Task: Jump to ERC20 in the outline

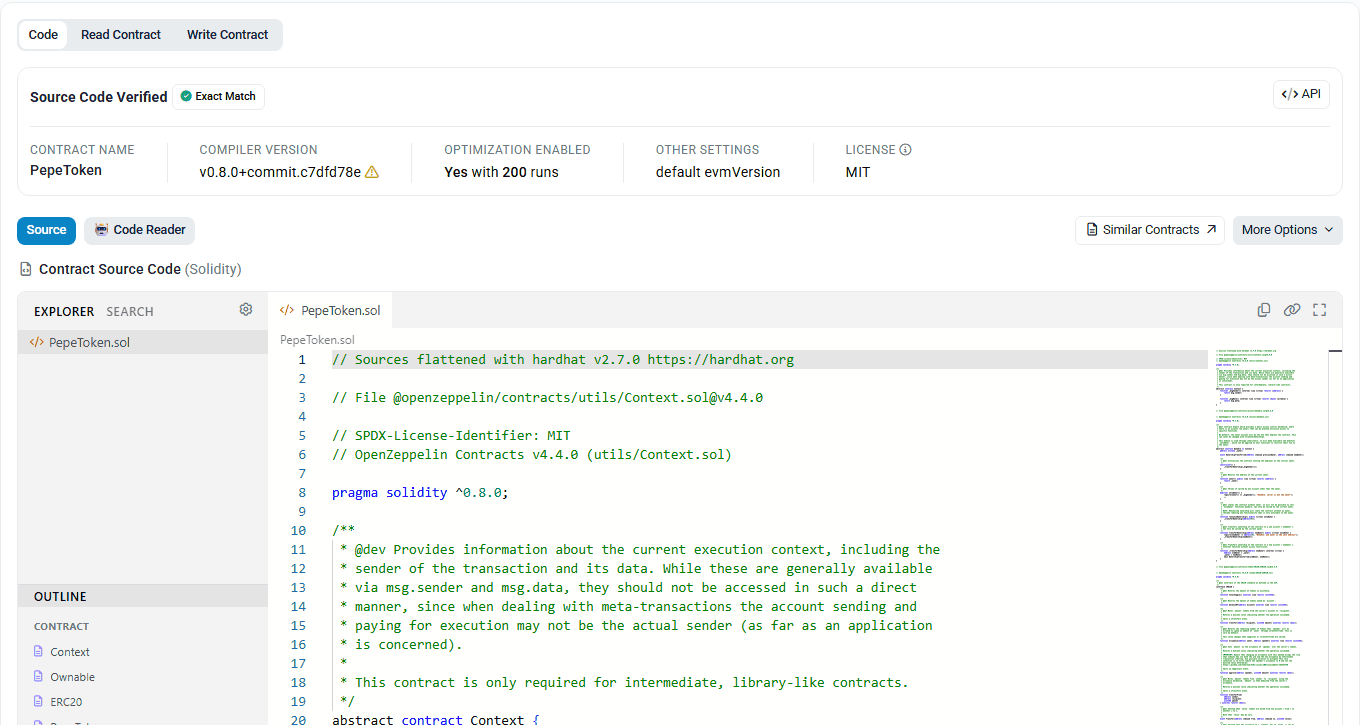Action: (x=68, y=702)
